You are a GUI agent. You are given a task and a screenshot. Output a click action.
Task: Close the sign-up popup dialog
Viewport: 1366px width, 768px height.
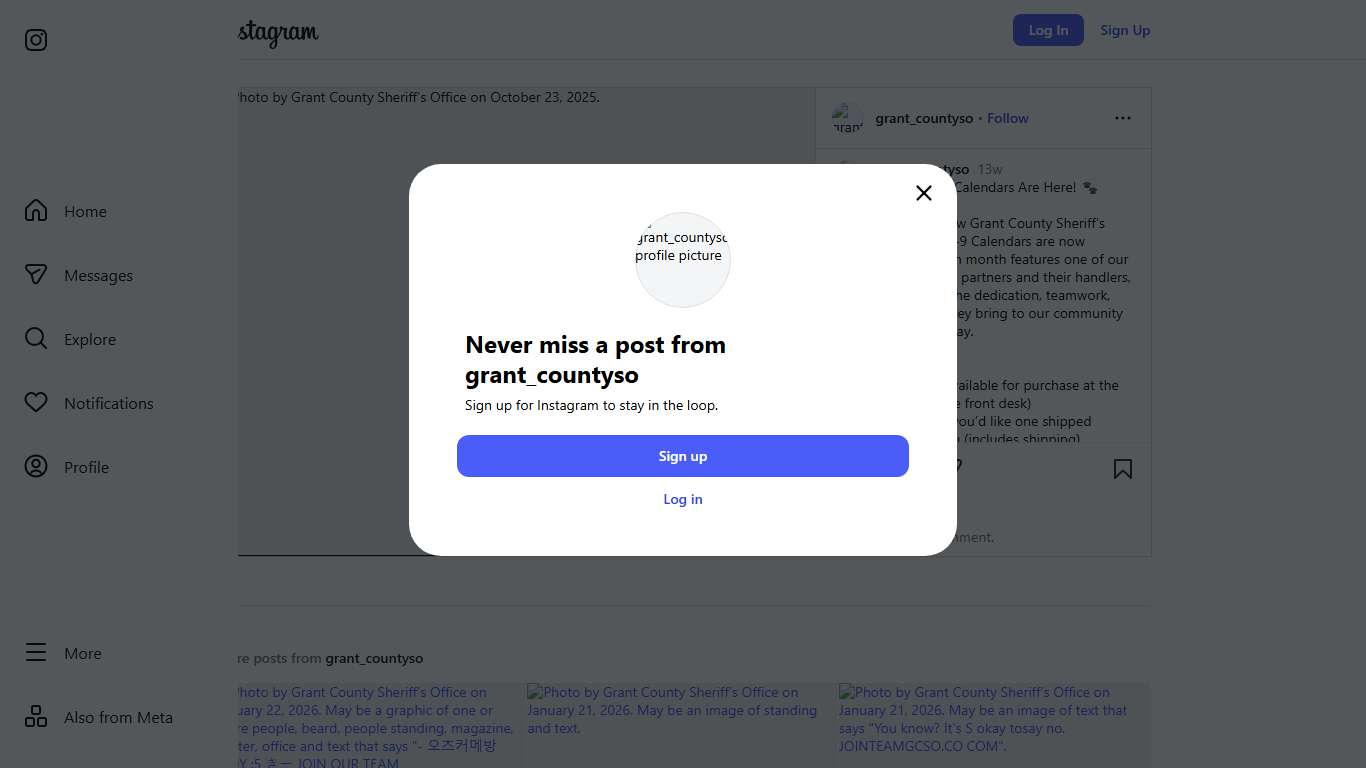pos(924,193)
